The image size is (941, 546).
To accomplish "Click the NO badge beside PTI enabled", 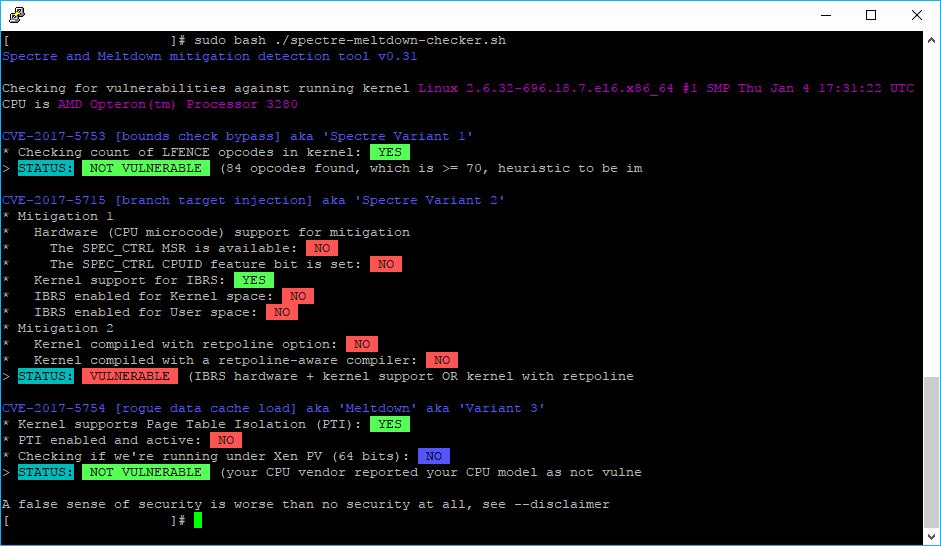I will 226,440.
